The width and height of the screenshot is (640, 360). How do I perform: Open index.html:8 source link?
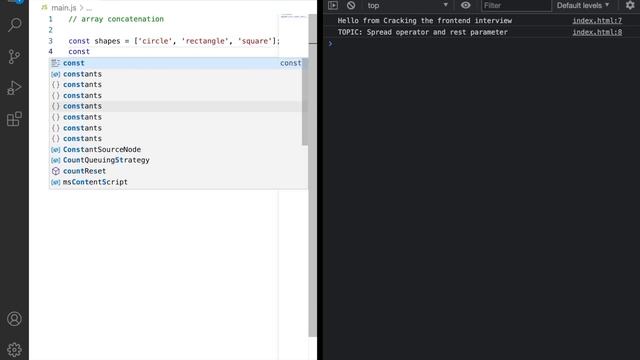tap(597, 32)
